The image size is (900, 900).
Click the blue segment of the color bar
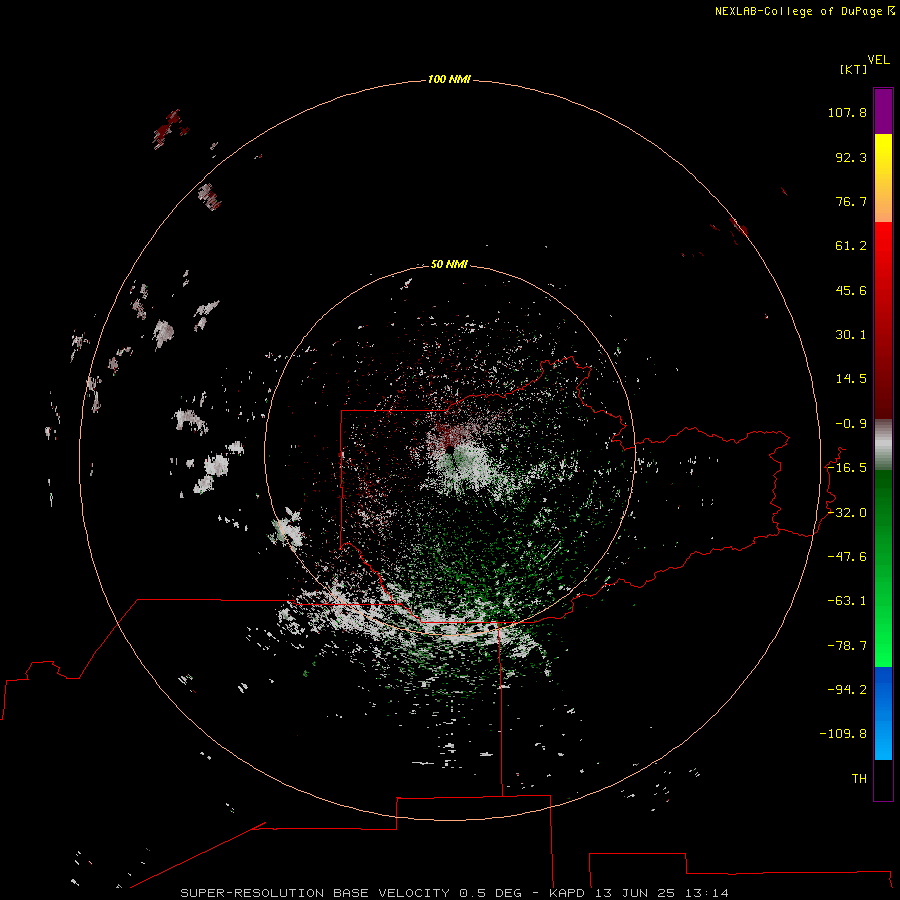pos(883,713)
